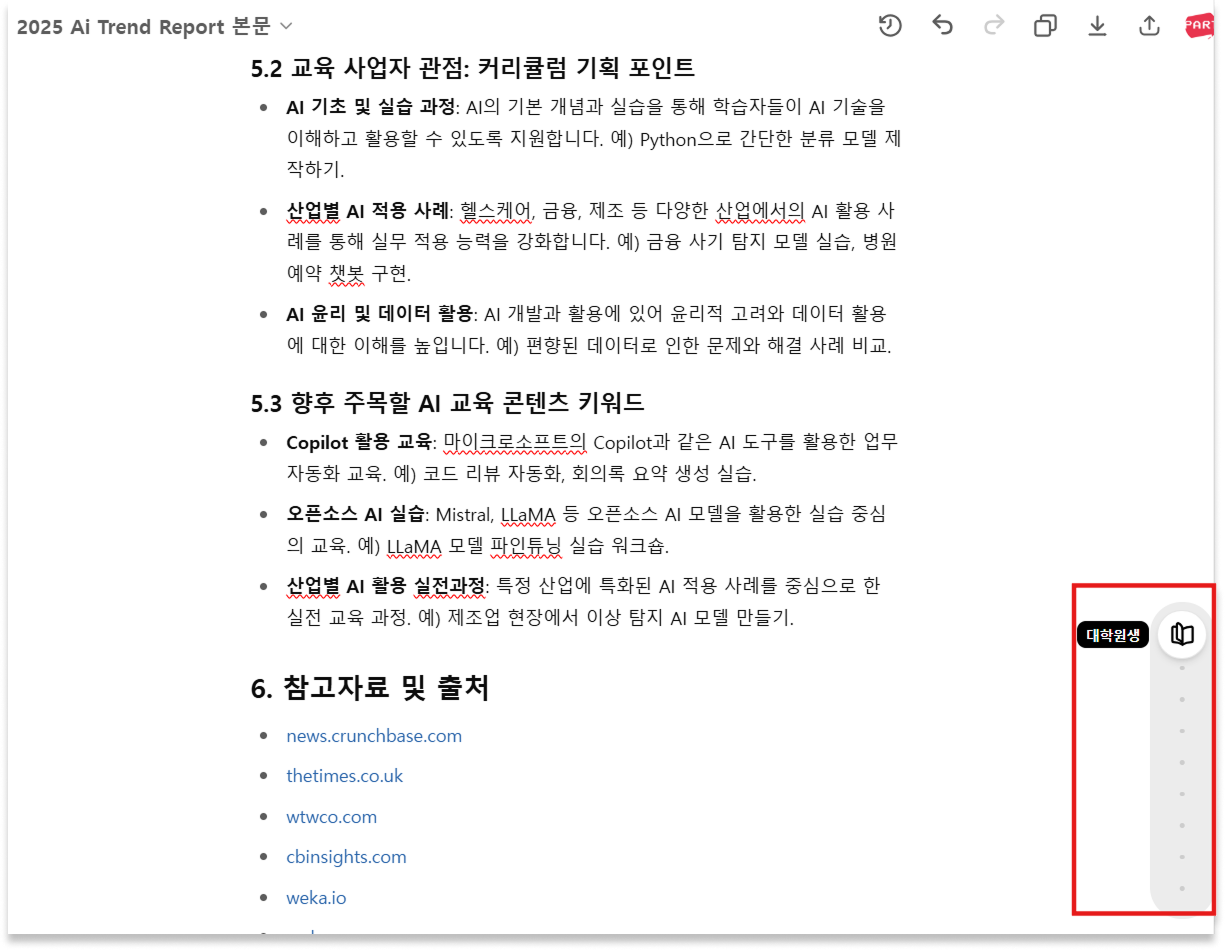
Task: Click bold text 산업별 AI 활용 실전과정
Action: tap(385, 585)
